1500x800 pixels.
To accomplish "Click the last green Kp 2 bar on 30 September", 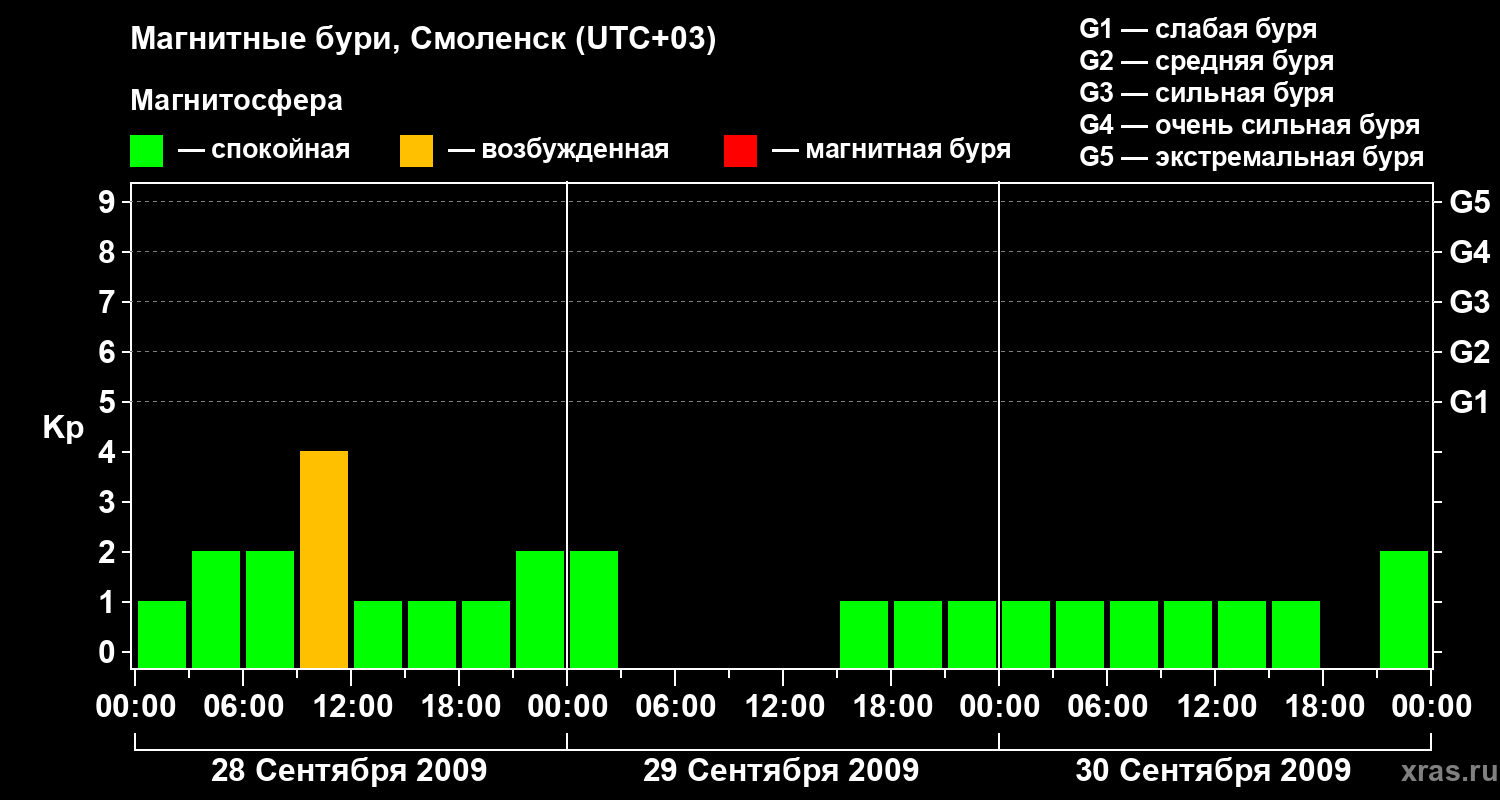I will (1404, 609).
